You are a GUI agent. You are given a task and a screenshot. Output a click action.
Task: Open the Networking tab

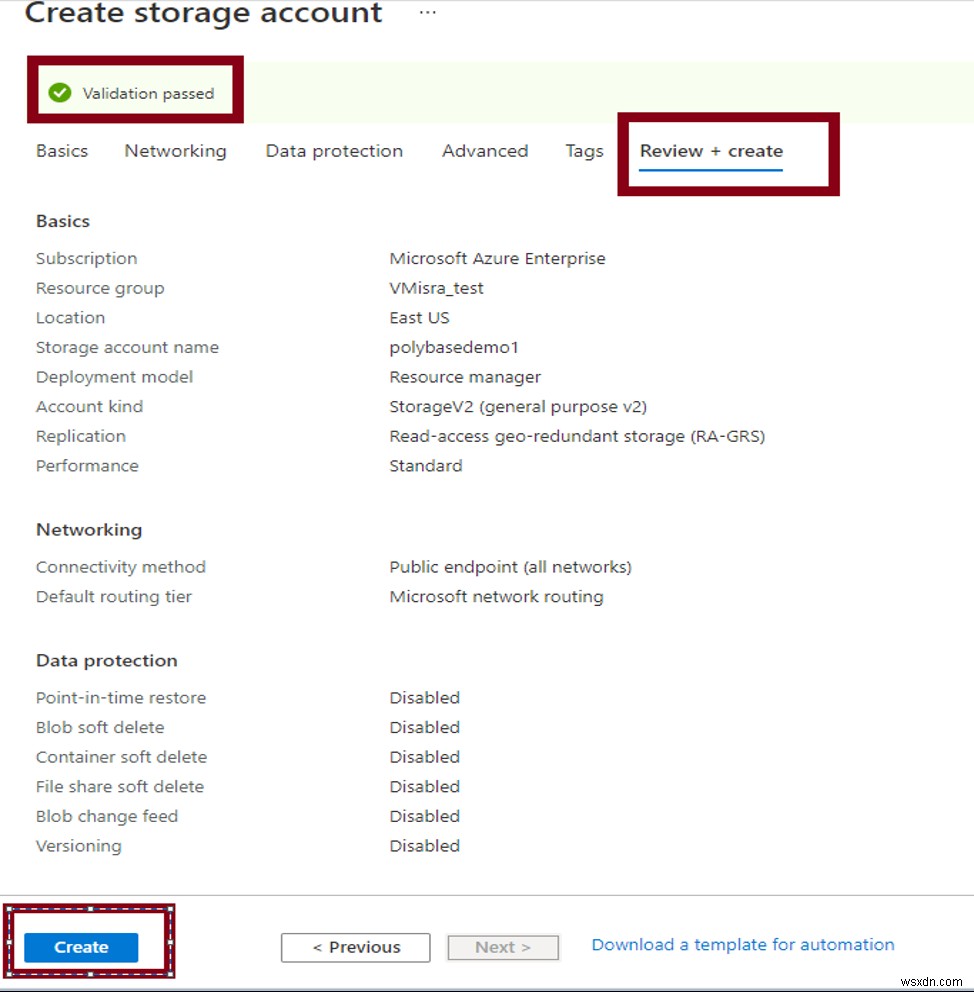[x=175, y=151]
